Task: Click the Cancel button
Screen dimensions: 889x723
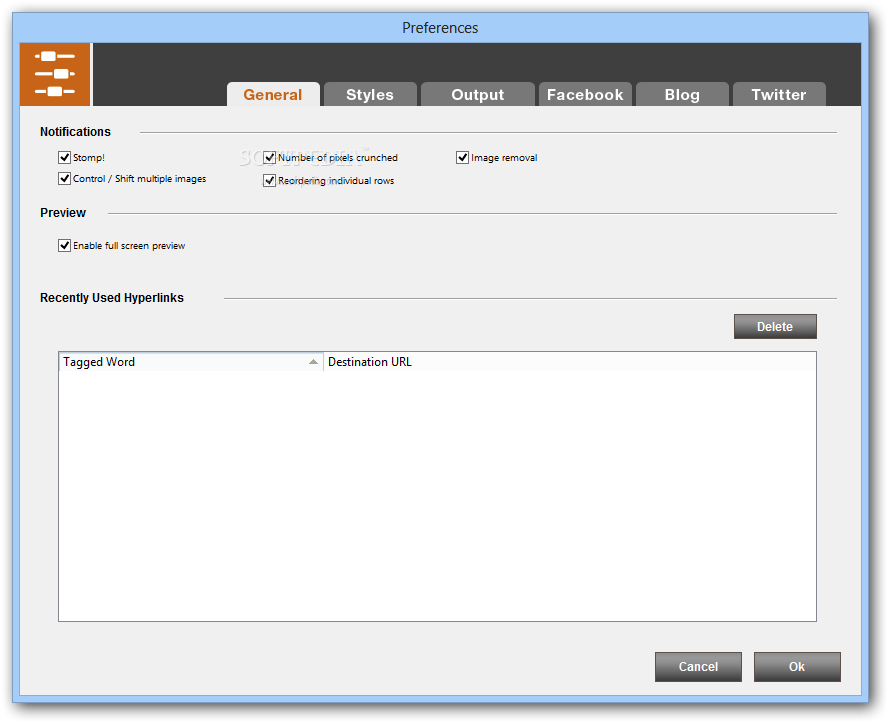Action: click(698, 667)
